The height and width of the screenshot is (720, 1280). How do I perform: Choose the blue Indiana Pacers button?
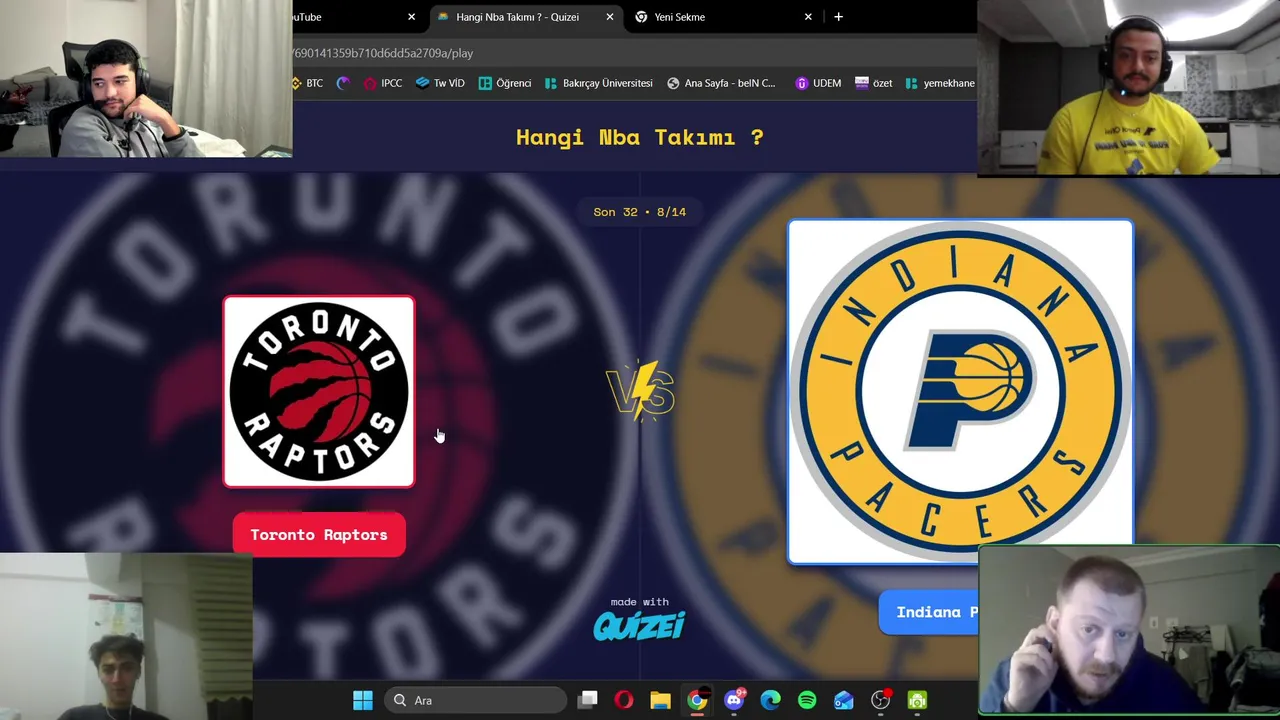(x=929, y=612)
